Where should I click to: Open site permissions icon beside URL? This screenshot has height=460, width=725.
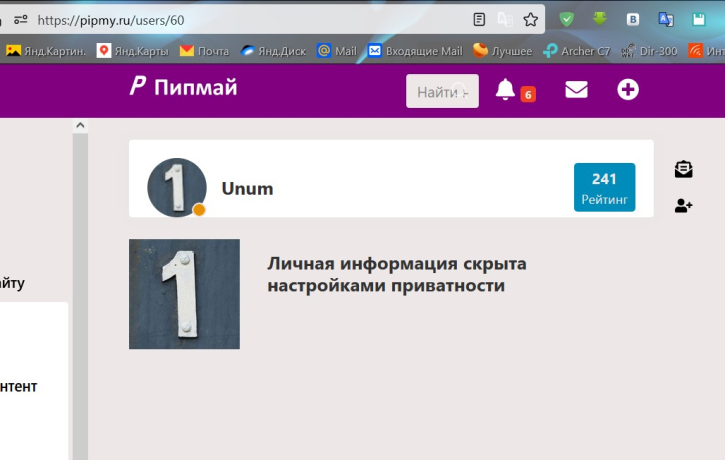tap(21, 20)
